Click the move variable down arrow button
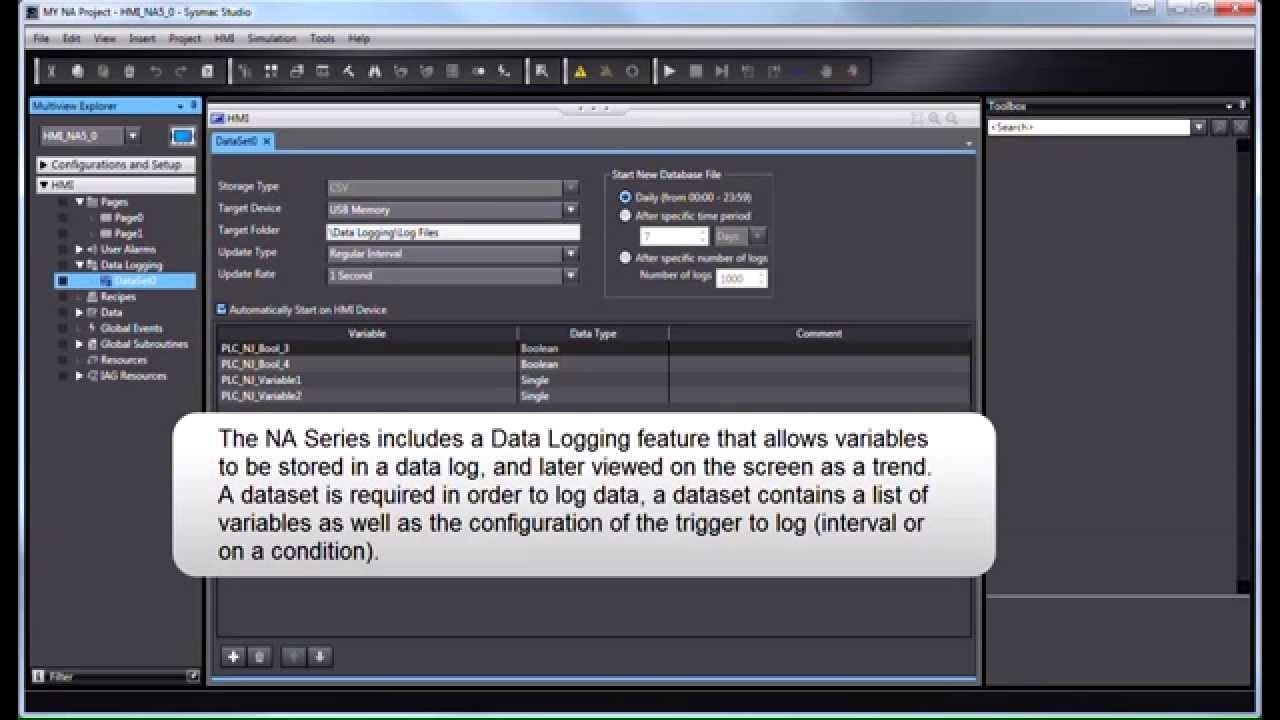This screenshot has width=1280, height=720. pos(320,657)
